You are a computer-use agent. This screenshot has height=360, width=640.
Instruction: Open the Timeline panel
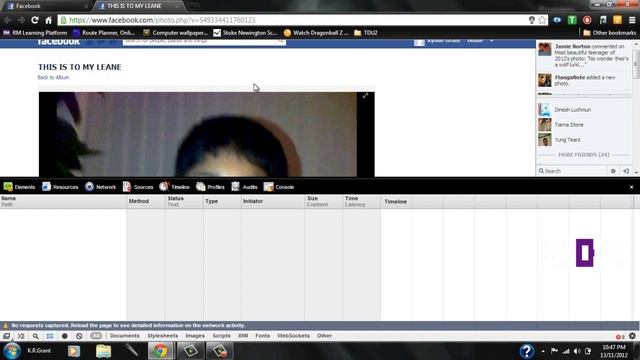pyautogui.click(x=174, y=187)
